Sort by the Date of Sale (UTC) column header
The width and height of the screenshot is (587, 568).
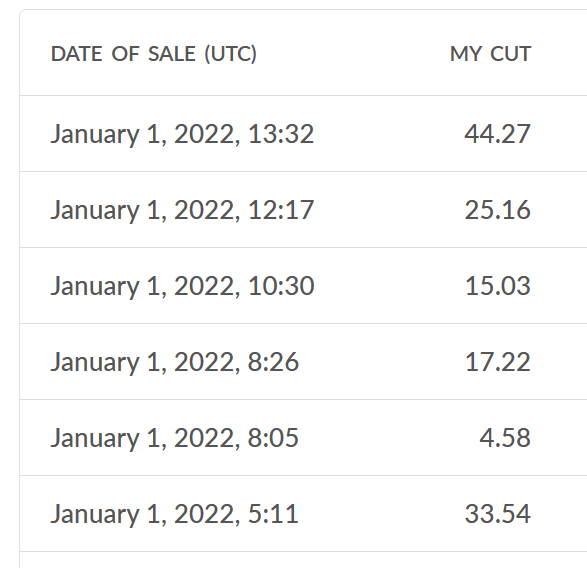(x=153, y=54)
